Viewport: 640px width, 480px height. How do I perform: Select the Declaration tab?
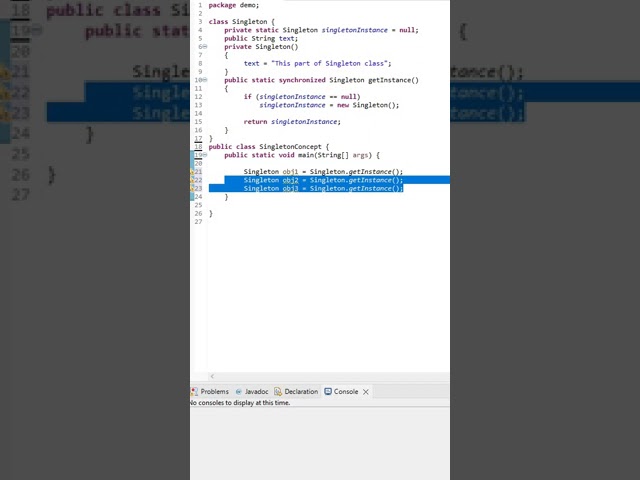coord(296,391)
